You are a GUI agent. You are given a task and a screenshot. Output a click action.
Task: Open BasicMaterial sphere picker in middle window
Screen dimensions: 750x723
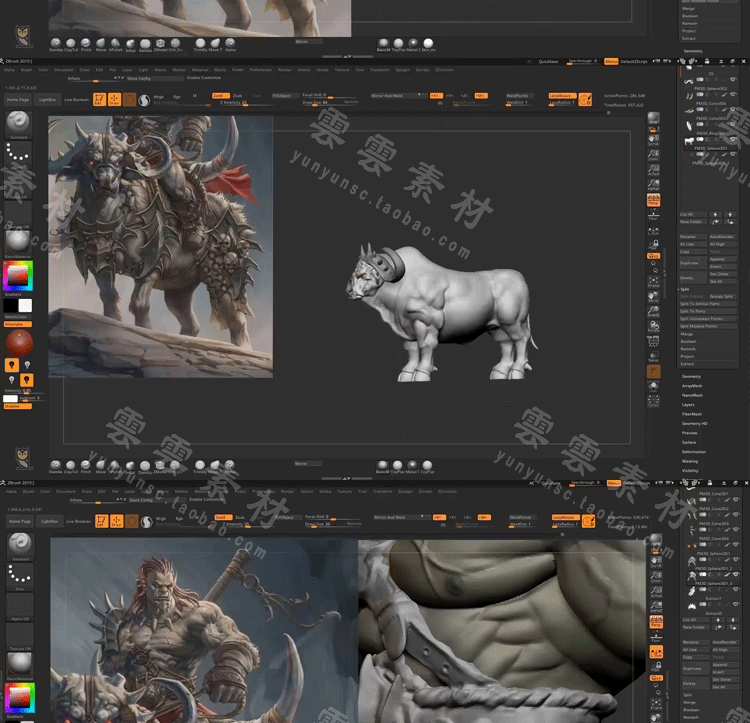pyautogui.click(x=18, y=242)
